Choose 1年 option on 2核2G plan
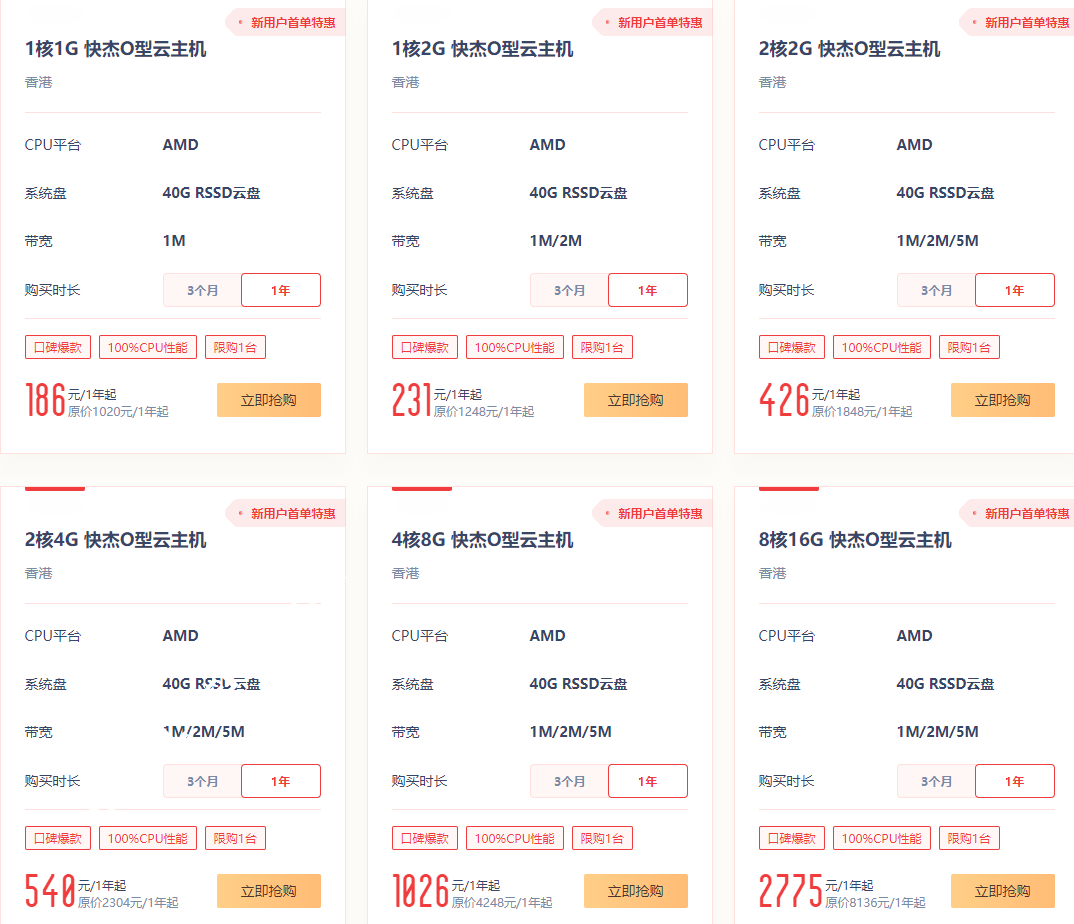The width and height of the screenshot is (1074, 924). coord(1015,290)
